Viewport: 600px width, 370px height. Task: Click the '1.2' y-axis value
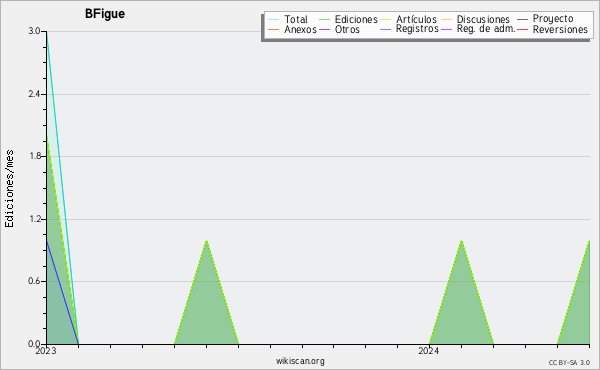pos(34,219)
